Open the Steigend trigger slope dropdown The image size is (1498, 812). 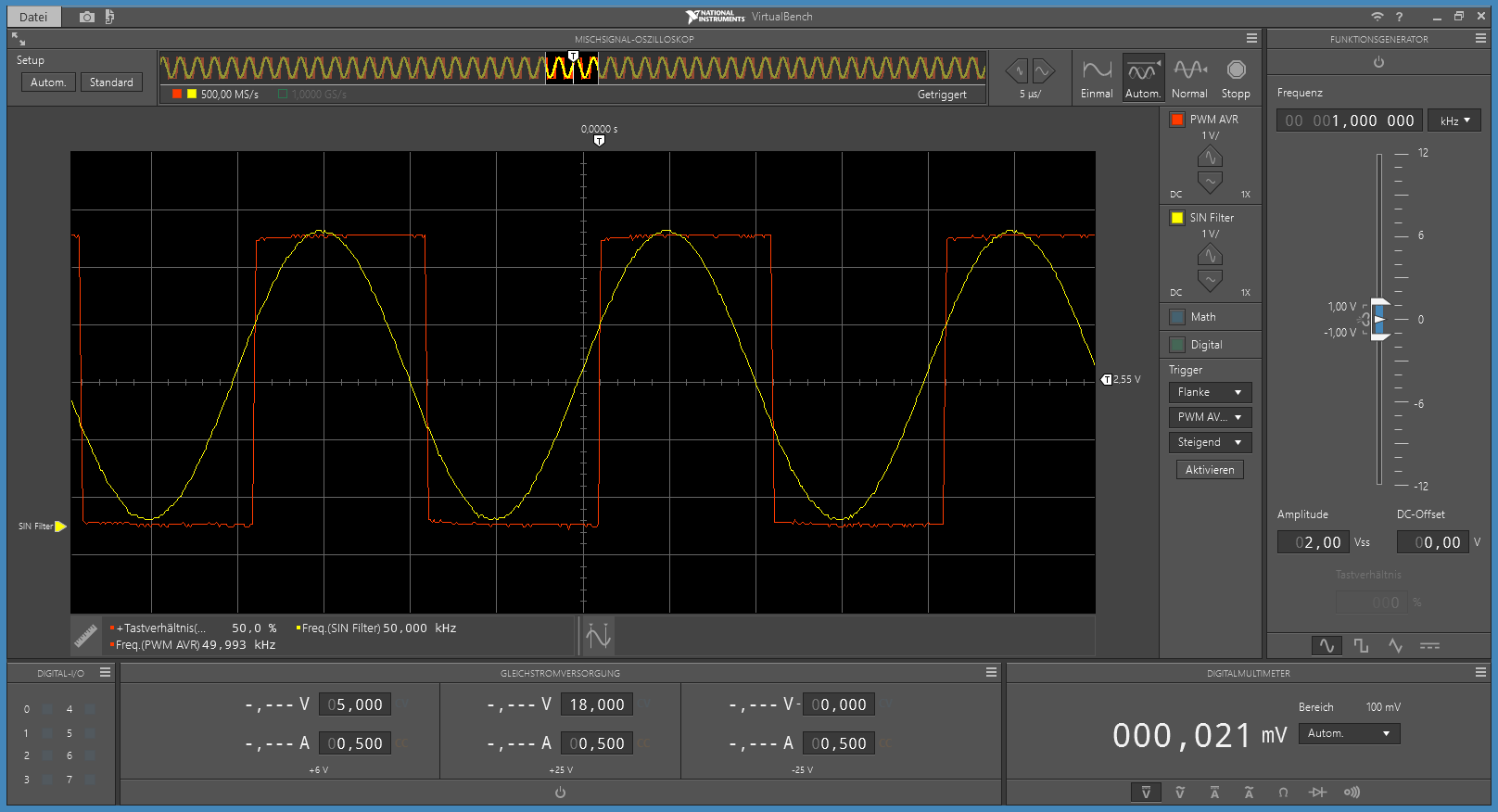tap(1210, 443)
